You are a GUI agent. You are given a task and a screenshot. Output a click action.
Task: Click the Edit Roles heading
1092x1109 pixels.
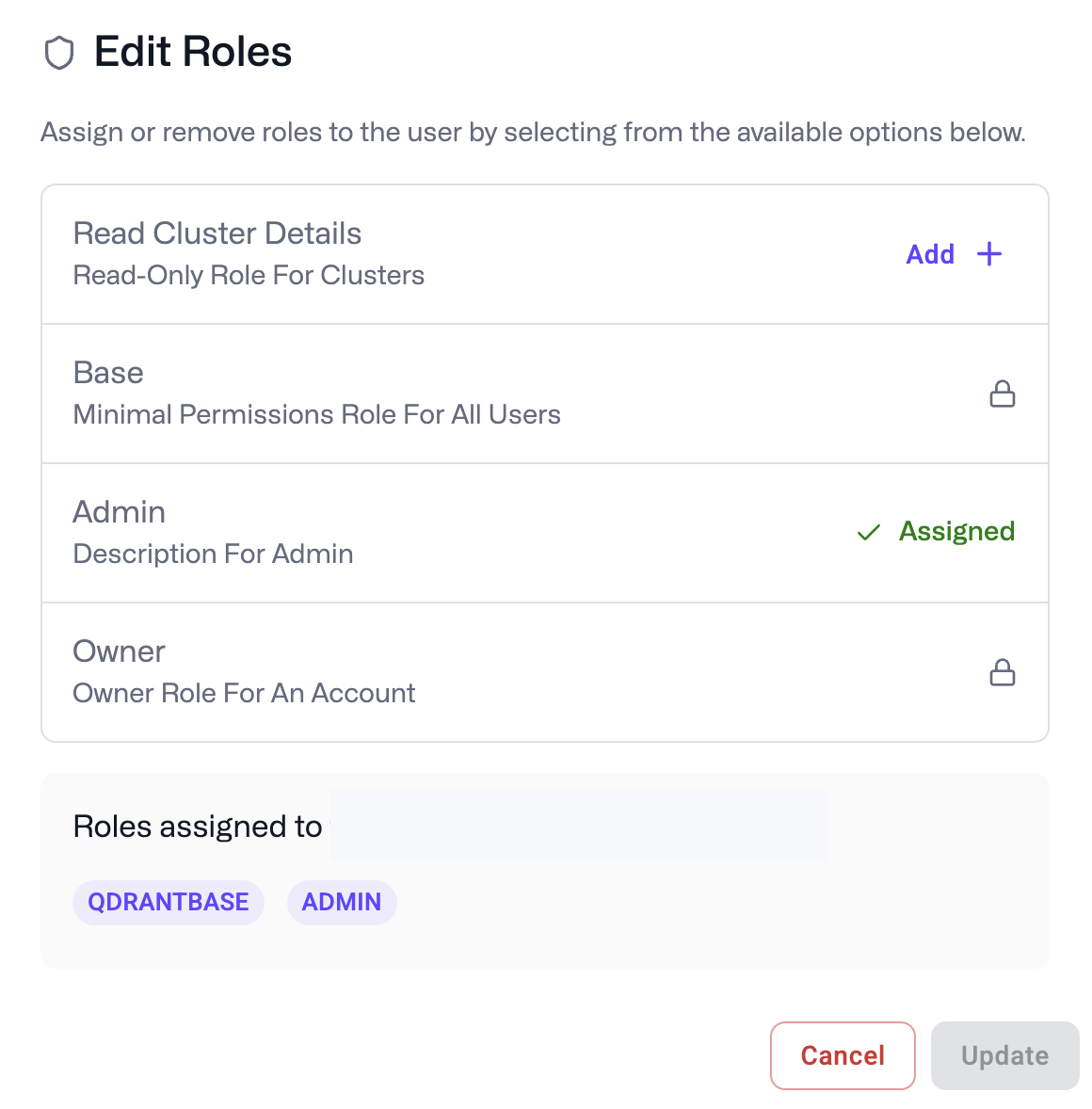tap(193, 52)
